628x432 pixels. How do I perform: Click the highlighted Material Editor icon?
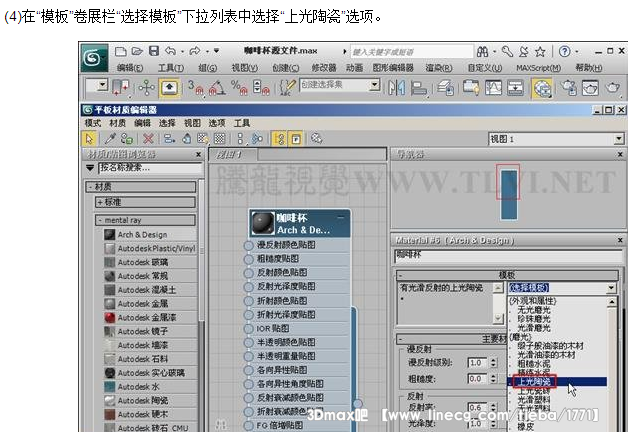click(x=541, y=88)
